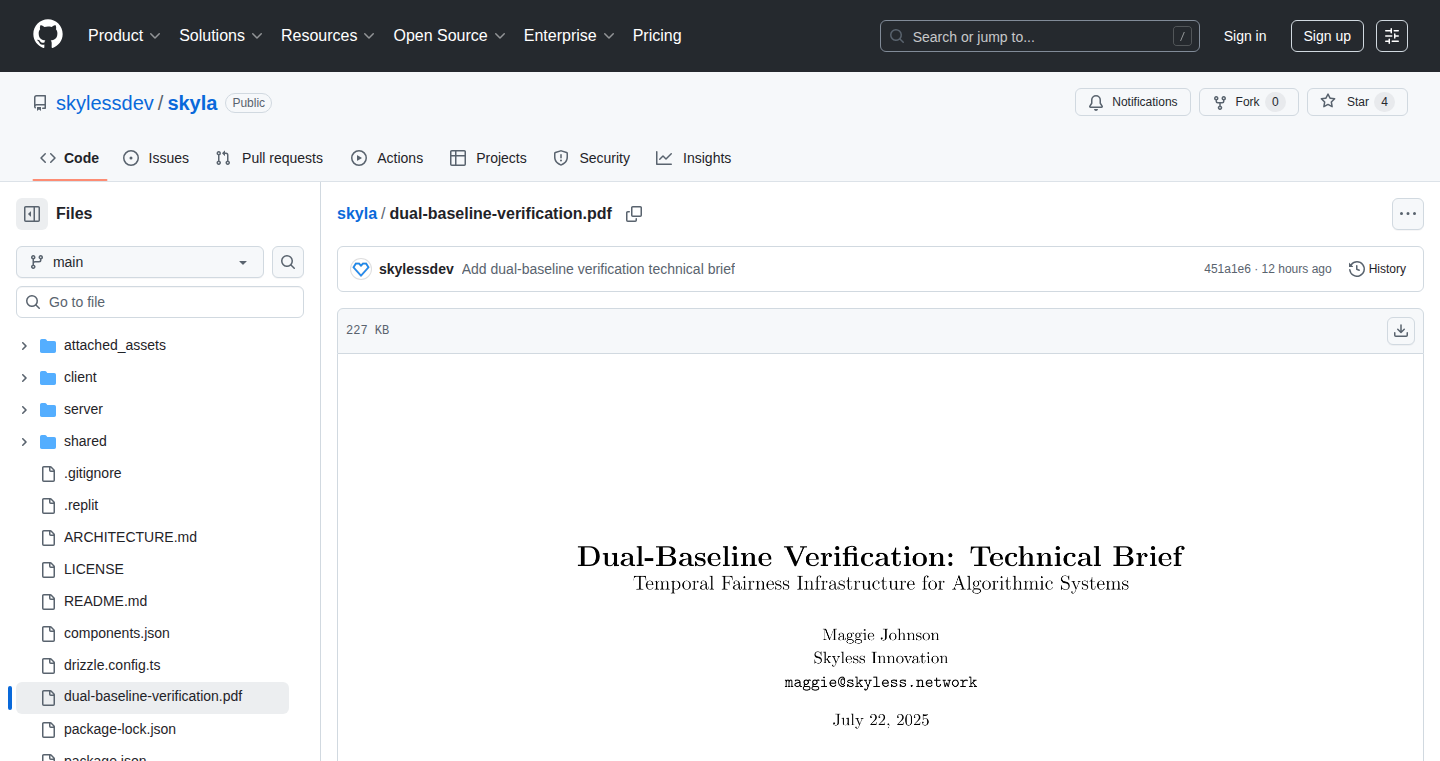Expand the client folder chevron
Screen dimensions: 1440x761
pos(24,377)
